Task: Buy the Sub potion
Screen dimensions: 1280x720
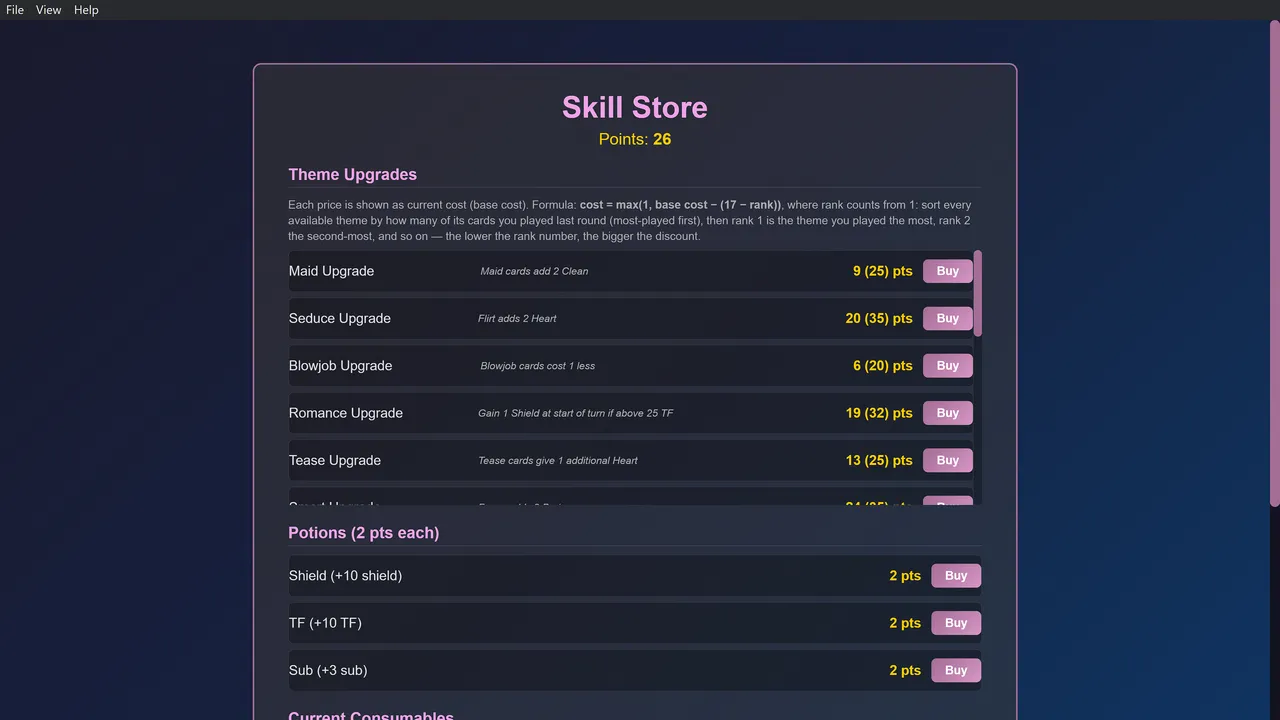Action: [x=955, y=670]
